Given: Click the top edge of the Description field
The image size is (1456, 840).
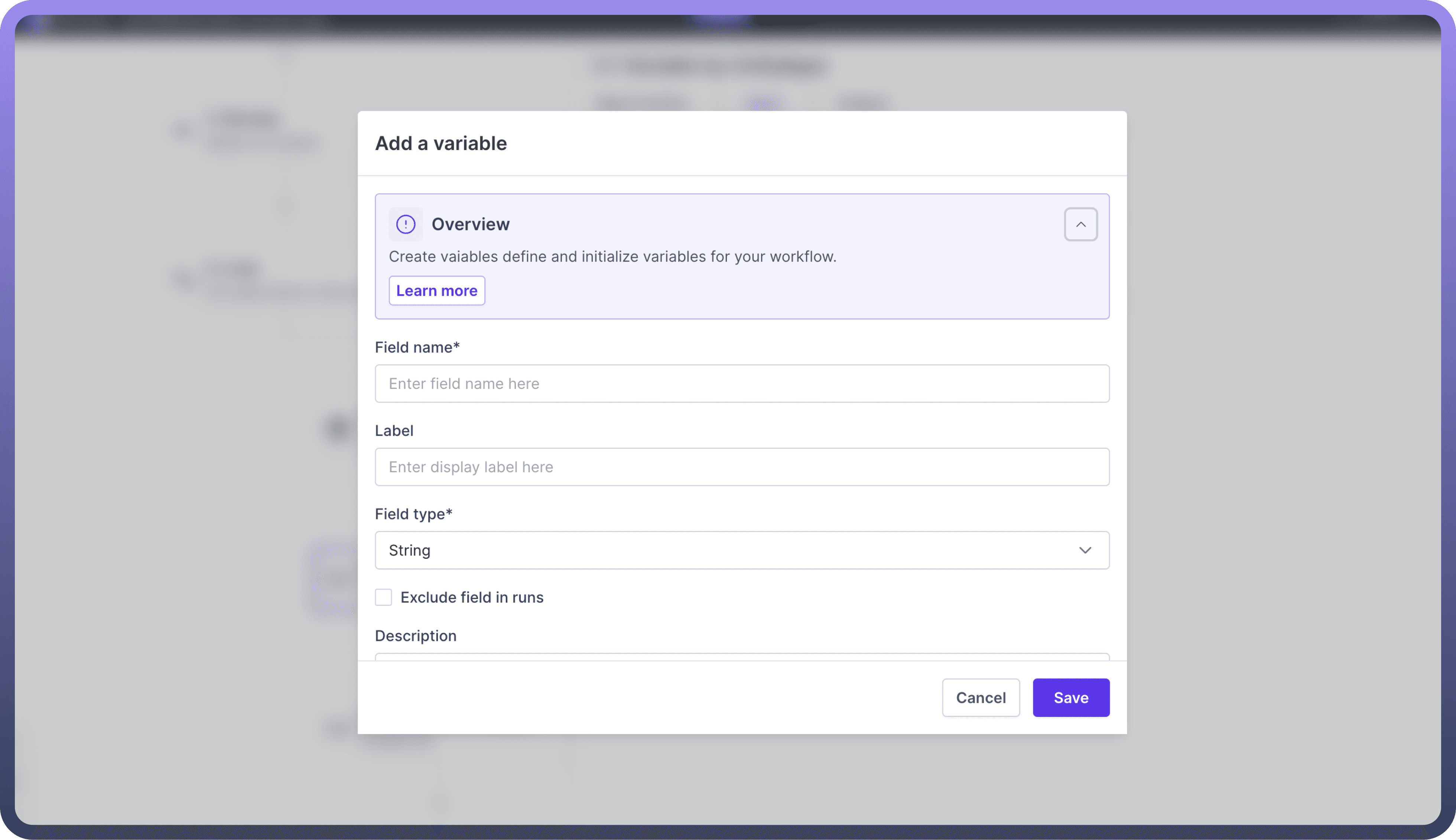Looking at the screenshot, I should pos(741,656).
